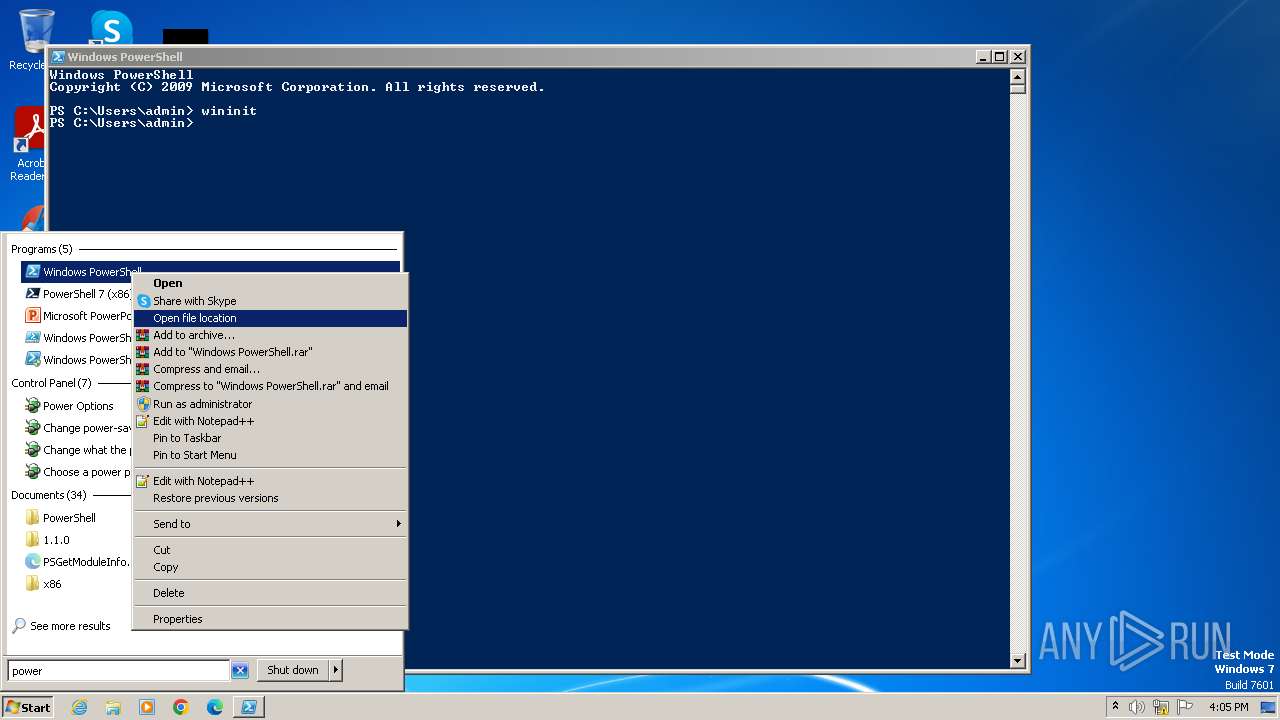Expand the Shut down options arrow
The height and width of the screenshot is (720, 1280).
click(336, 670)
